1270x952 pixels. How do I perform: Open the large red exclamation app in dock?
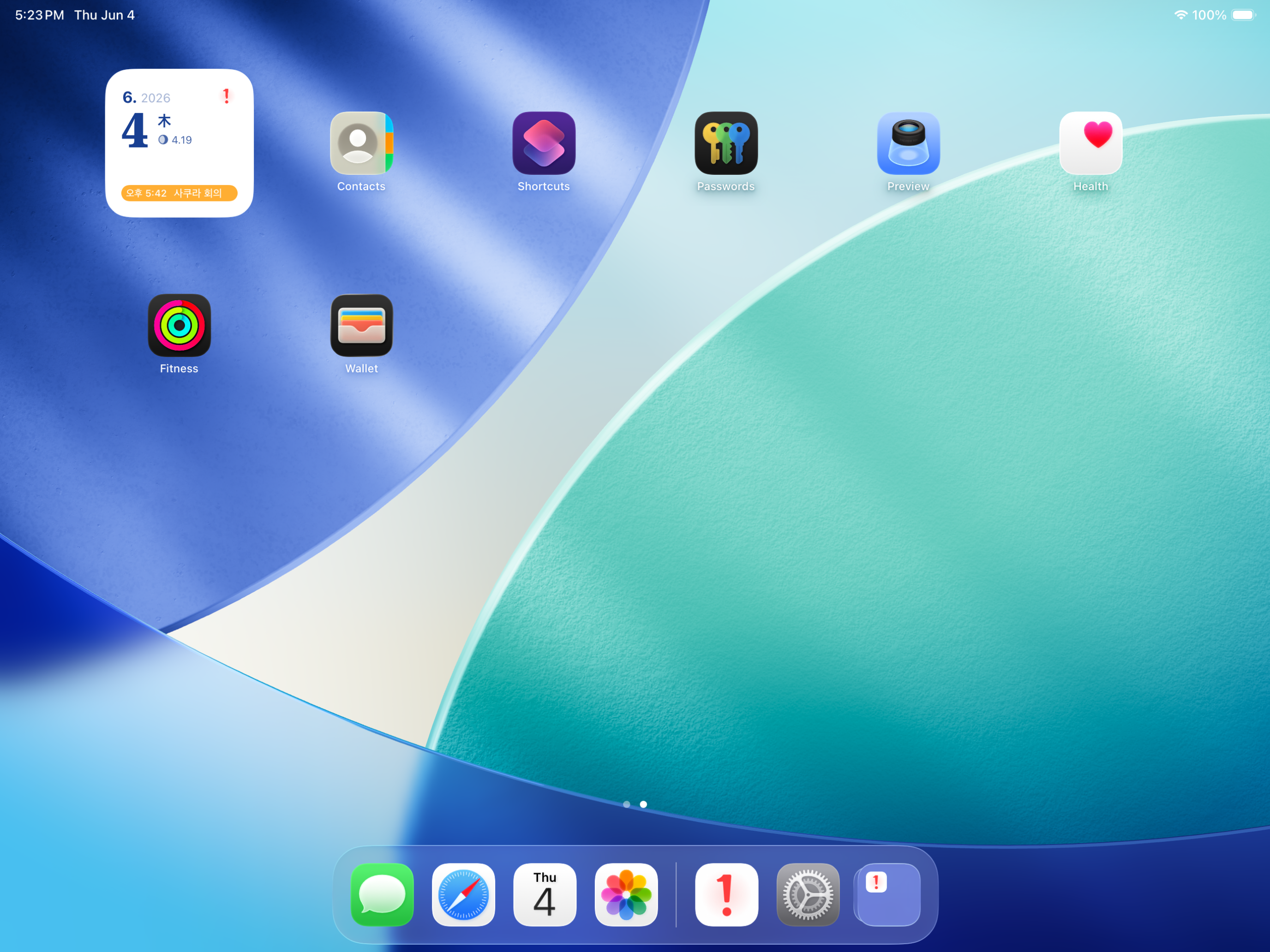(726, 895)
